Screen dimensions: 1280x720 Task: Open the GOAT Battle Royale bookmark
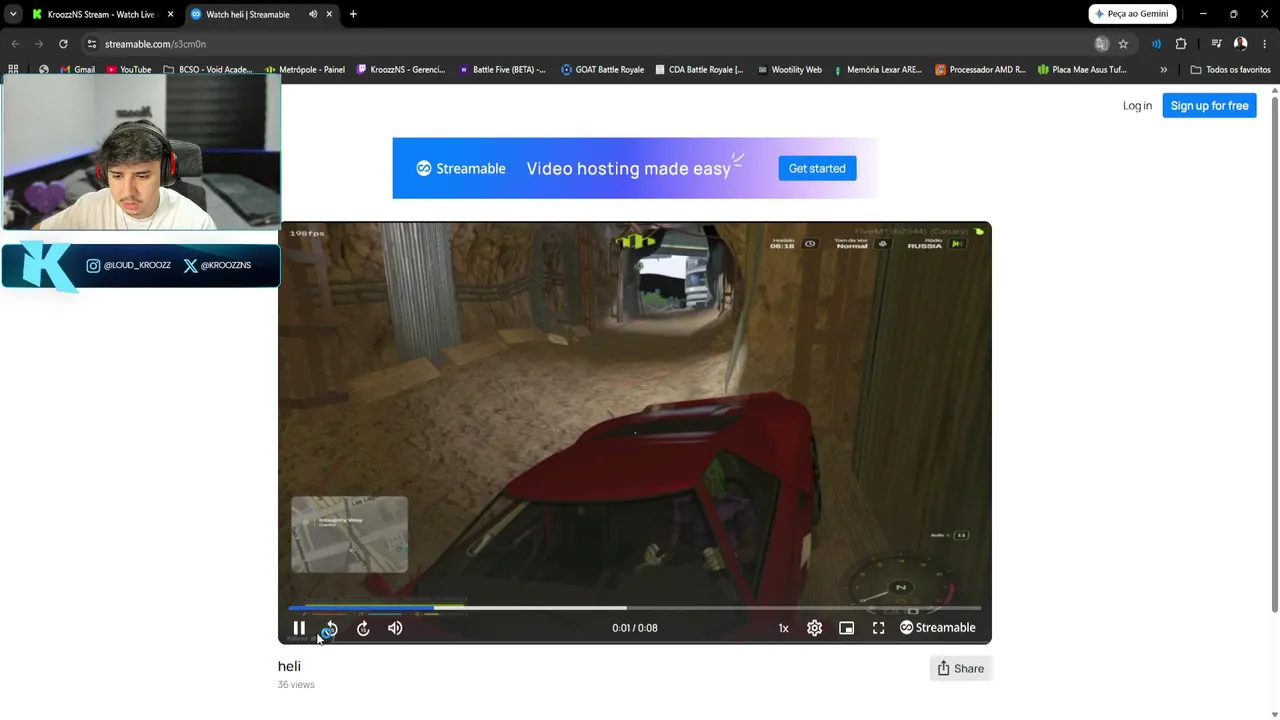point(602,70)
